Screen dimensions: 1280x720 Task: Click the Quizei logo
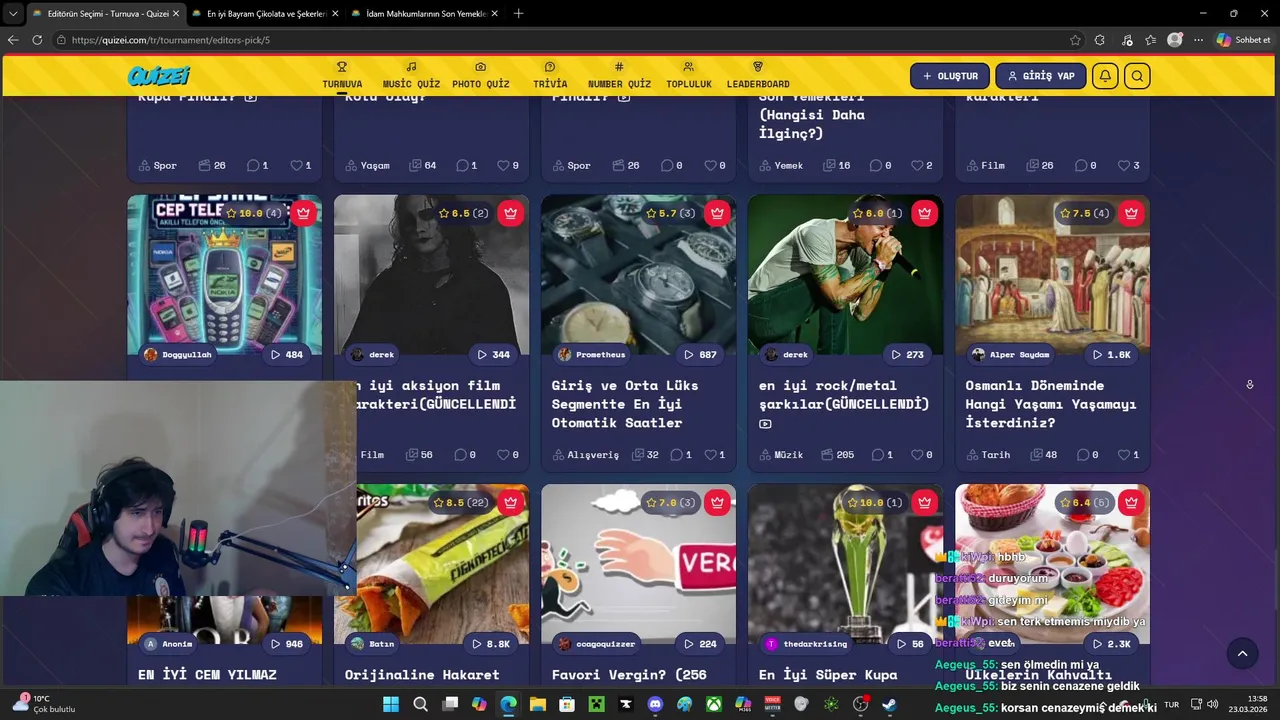159,76
